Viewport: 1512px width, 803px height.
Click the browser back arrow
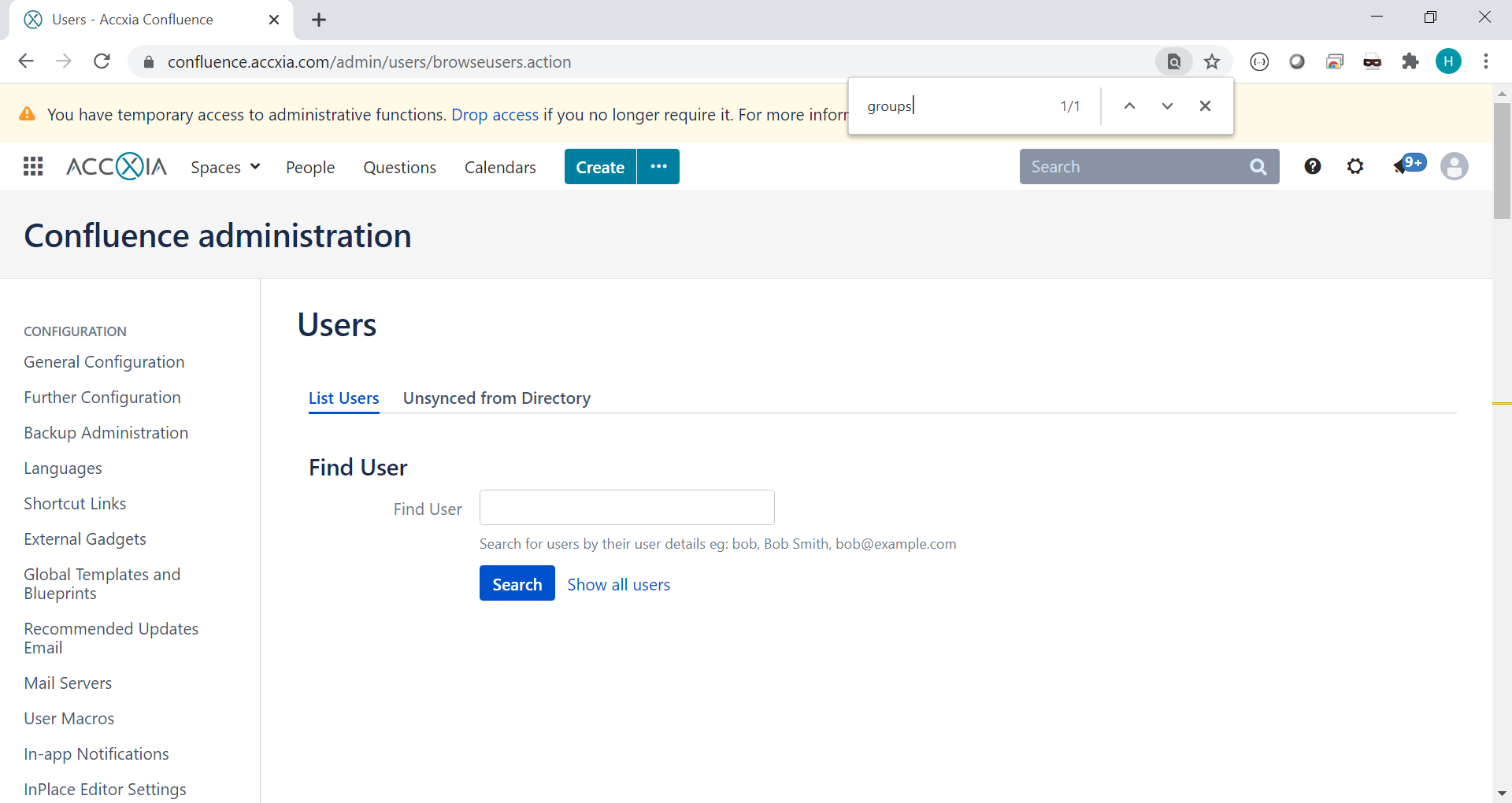click(x=26, y=61)
